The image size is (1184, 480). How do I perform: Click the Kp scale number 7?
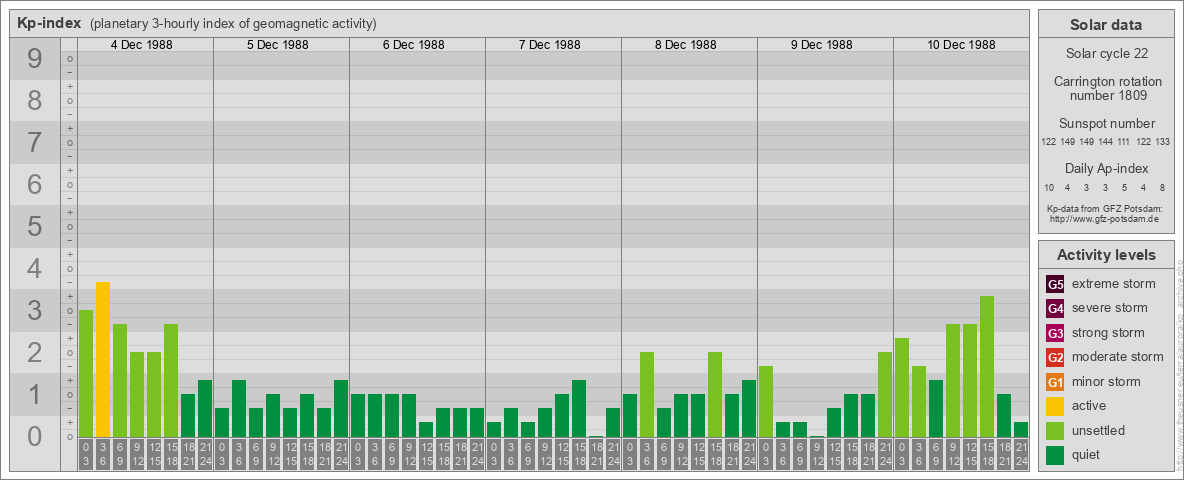coord(34,143)
